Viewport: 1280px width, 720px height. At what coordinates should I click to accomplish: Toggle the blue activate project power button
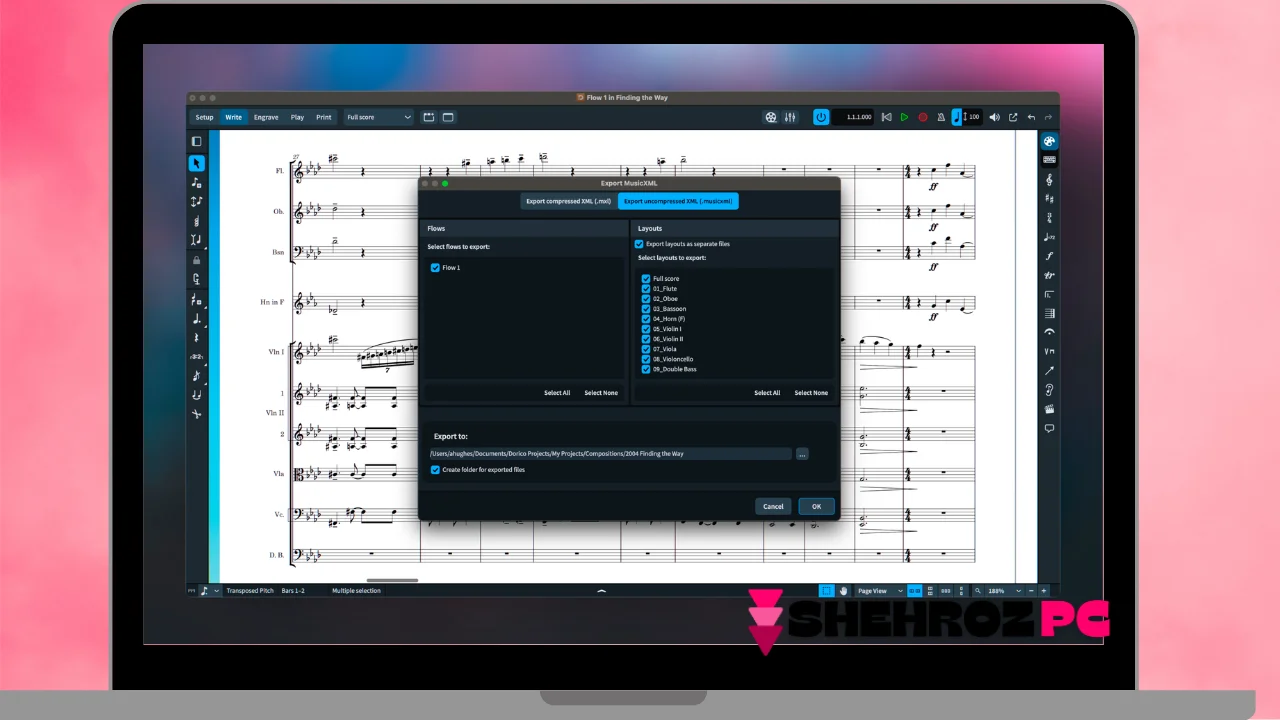[821, 117]
